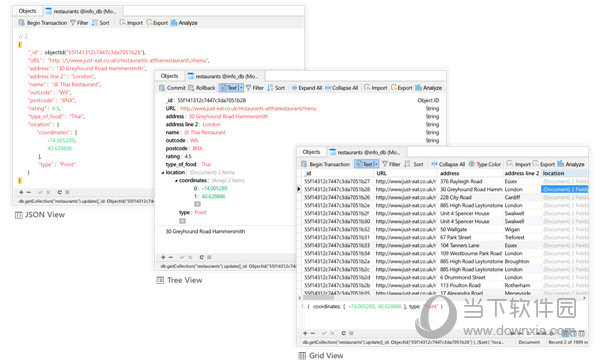Toggle the Text button in Tree View toolbar
Screen dimensions: 600x360
pyautogui.click(x=229, y=88)
